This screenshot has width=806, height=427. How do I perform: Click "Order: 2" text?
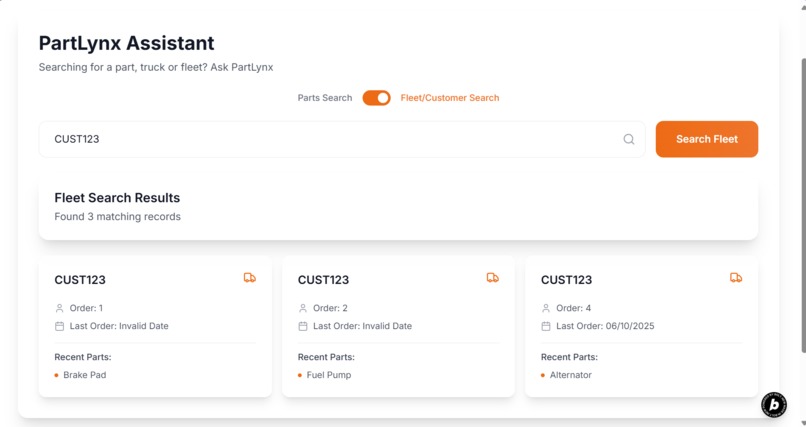click(x=331, y=308)
